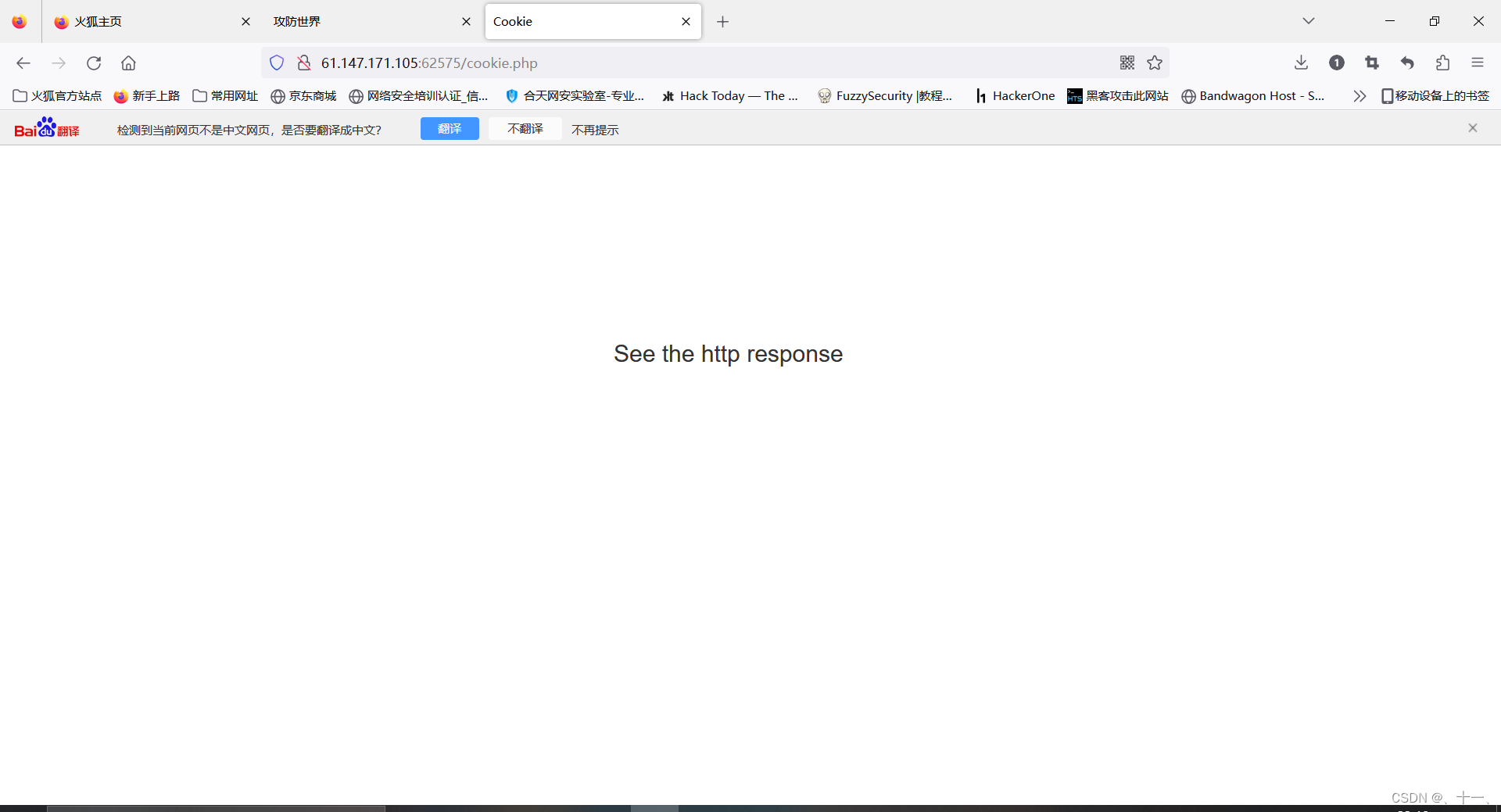Open a new tab with plus button
Screen dimensions: 1501x812
click(x=723, y=22)
